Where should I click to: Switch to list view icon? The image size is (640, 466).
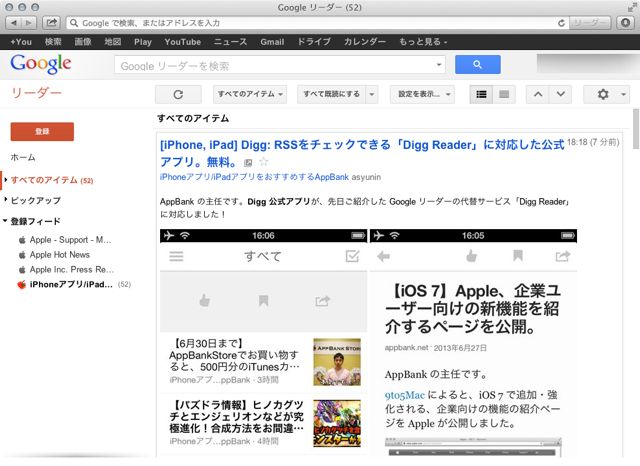481,94
